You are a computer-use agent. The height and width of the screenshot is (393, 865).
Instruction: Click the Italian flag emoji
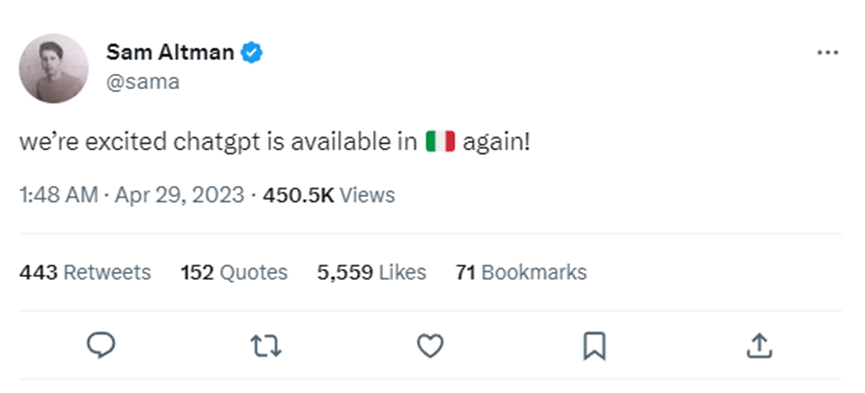pos(440,142)
